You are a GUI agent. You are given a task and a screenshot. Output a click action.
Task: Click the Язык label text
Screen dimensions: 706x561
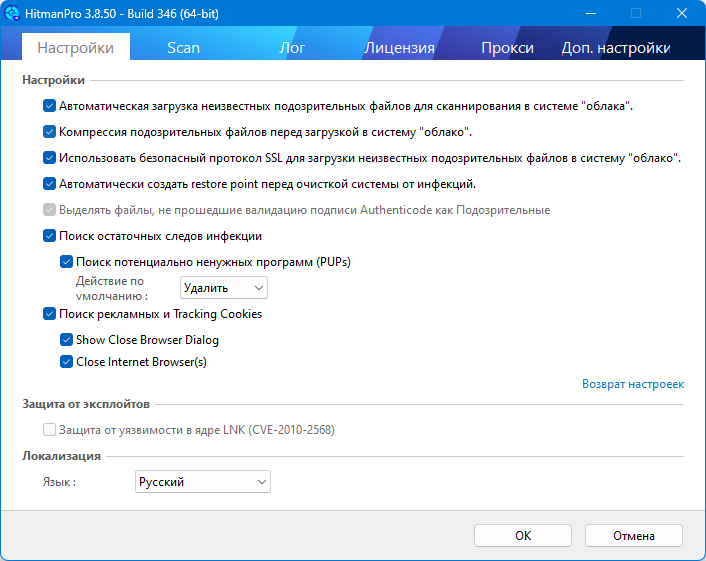[59, 482]
